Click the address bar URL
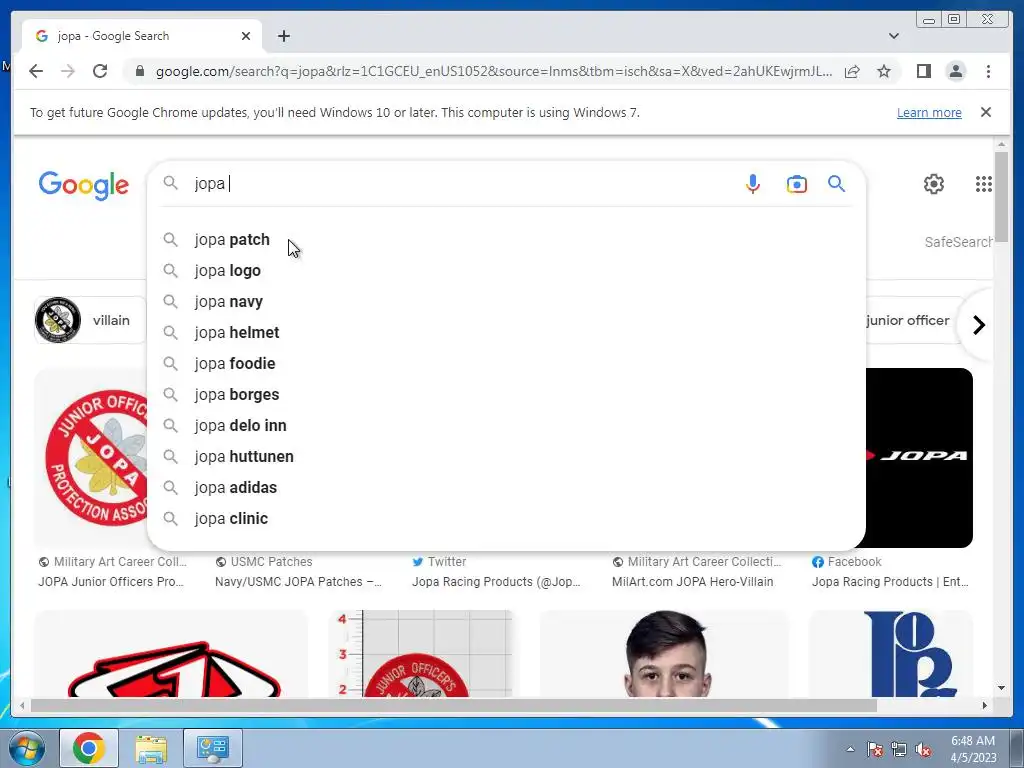This screenshot has height=768, width=1024. pyautogui.click(x=494, y=71)
